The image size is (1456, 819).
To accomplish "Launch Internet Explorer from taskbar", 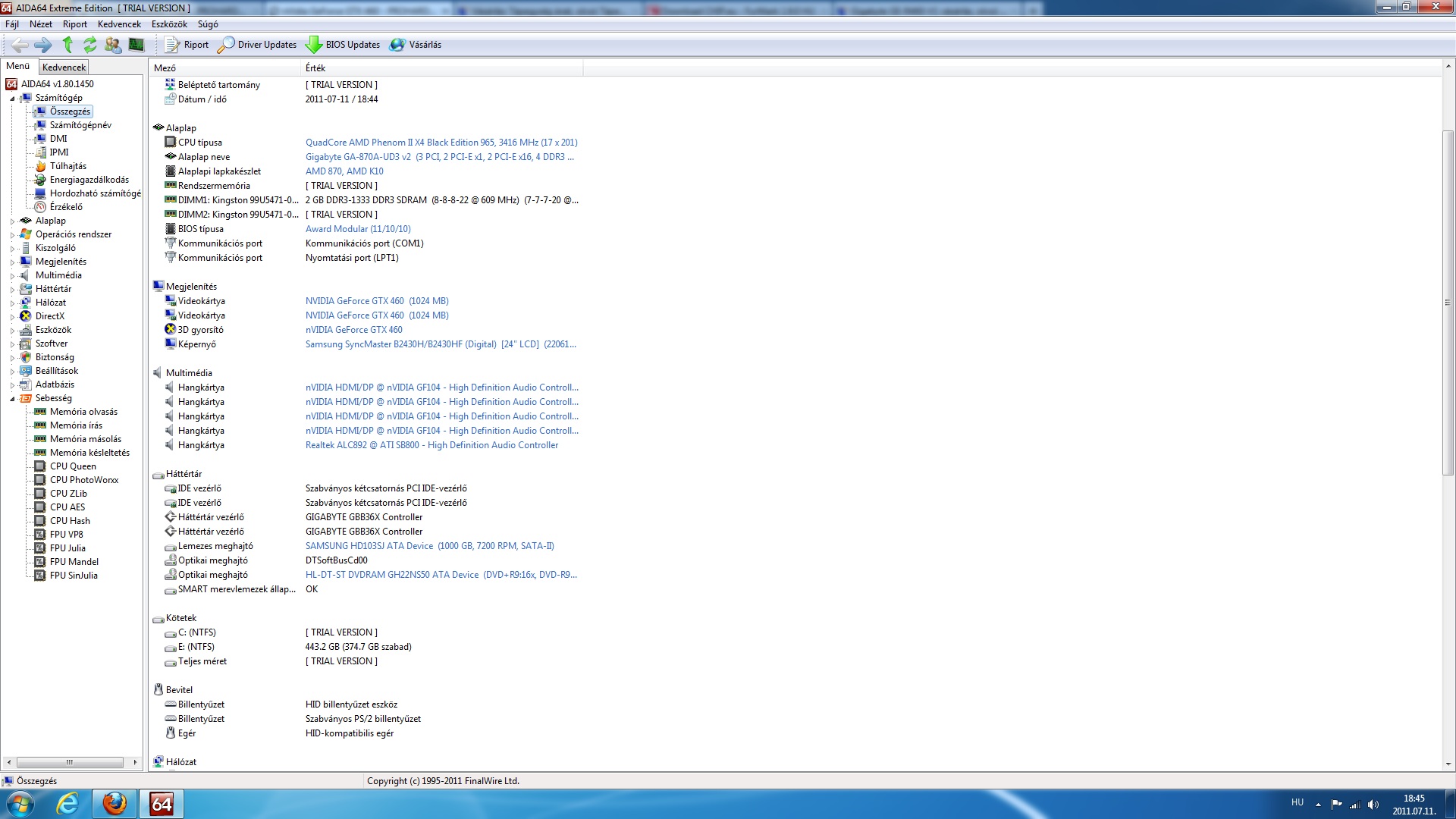I will pyautogui.click(x=67, y=804).
